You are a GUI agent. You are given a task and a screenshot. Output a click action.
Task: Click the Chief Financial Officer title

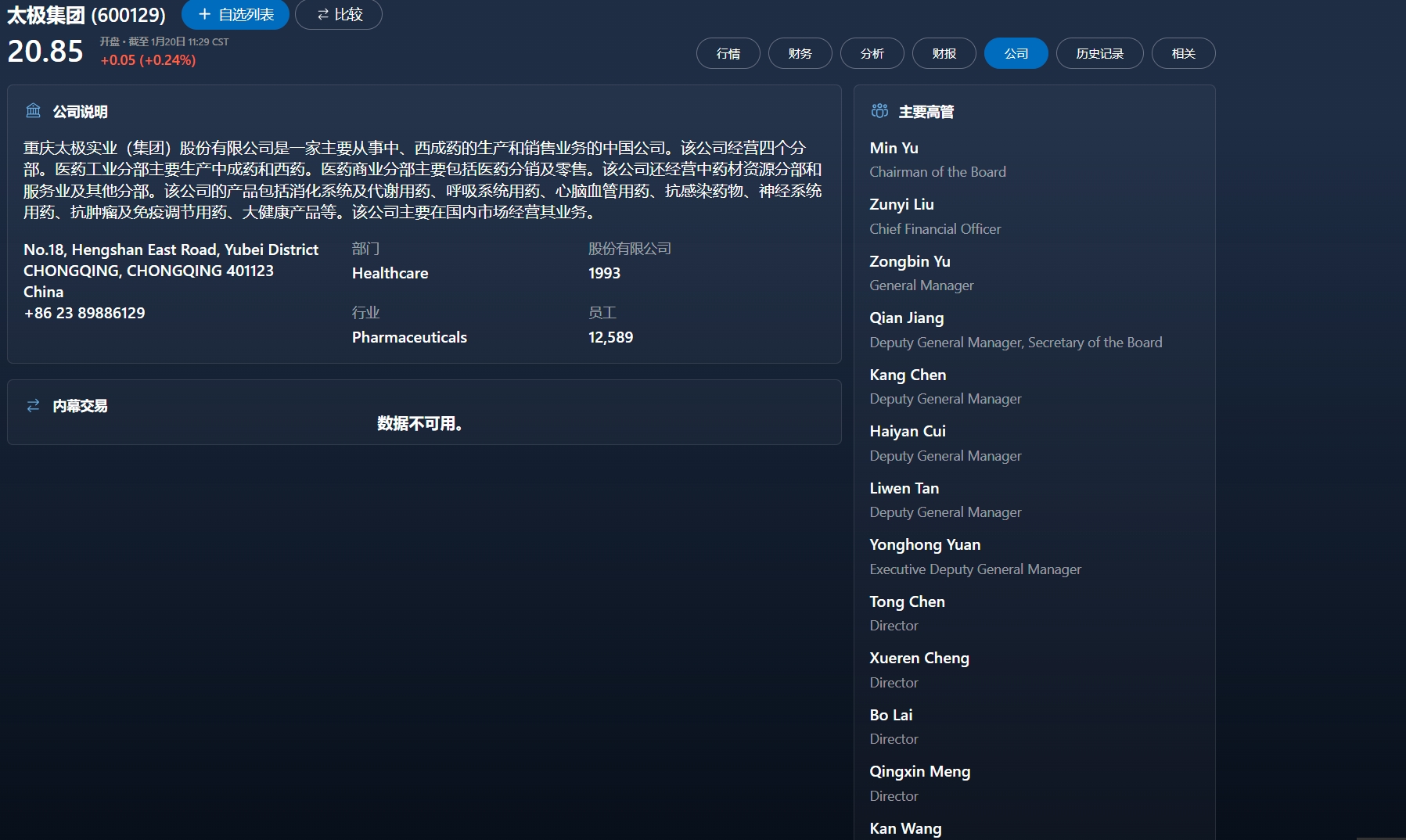coord(935,229)
